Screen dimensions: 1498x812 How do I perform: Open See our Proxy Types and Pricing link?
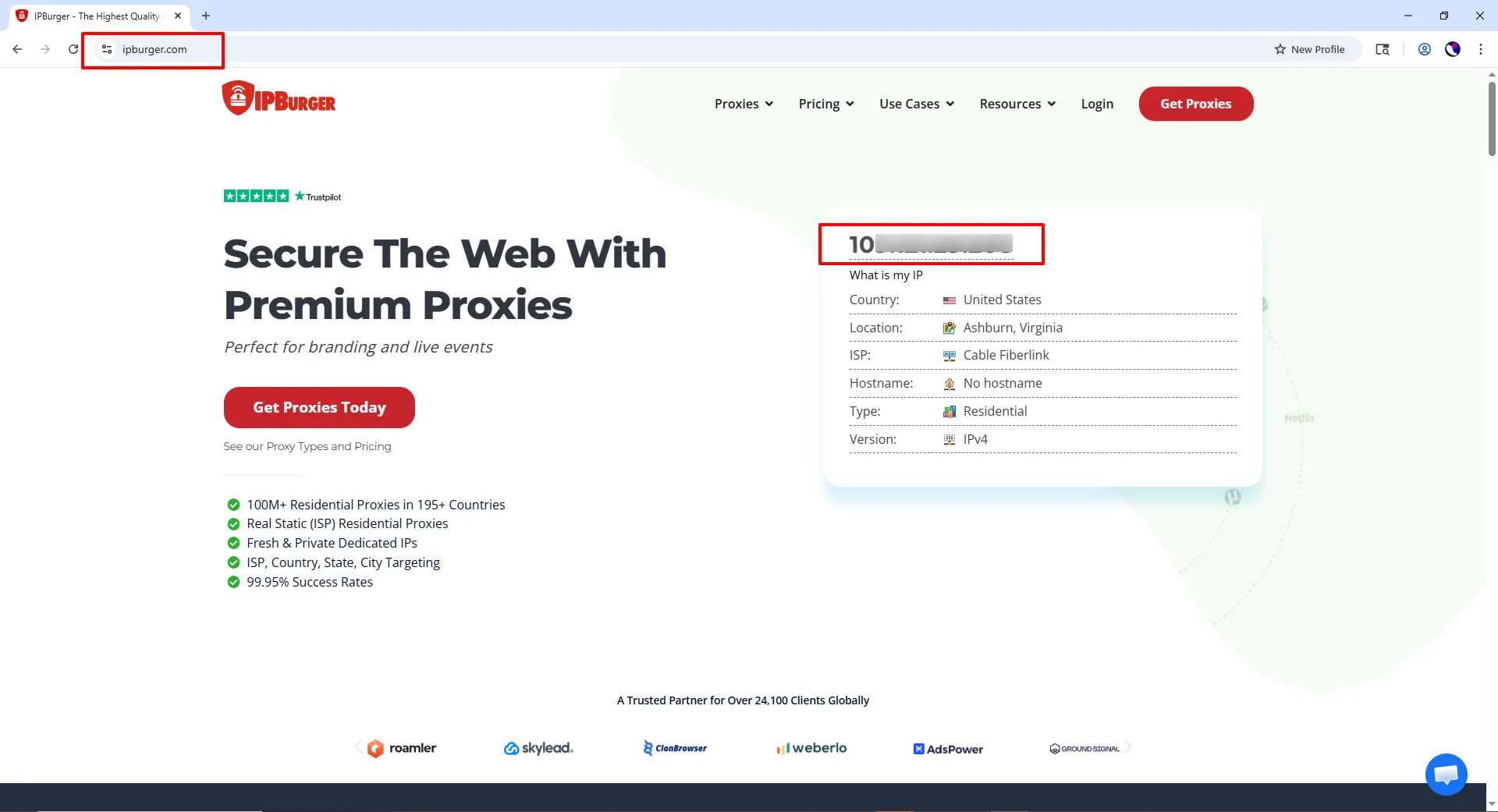coord(307,446)
